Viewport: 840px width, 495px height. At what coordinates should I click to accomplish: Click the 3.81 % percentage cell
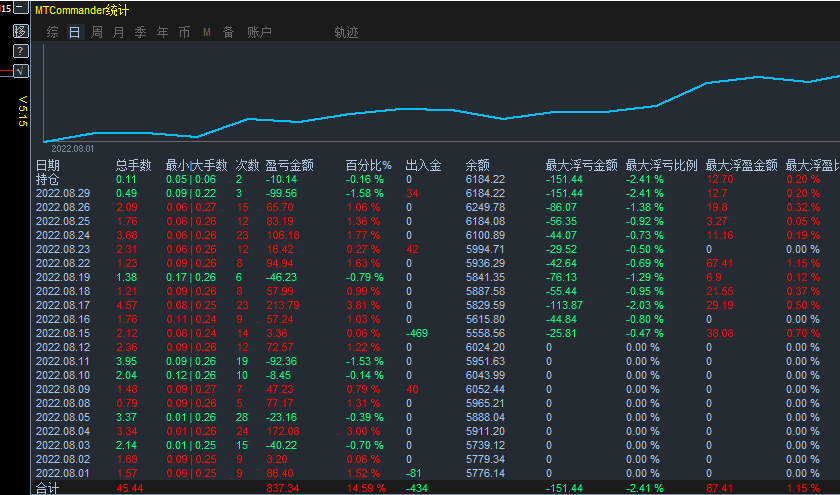pos(363,305)
